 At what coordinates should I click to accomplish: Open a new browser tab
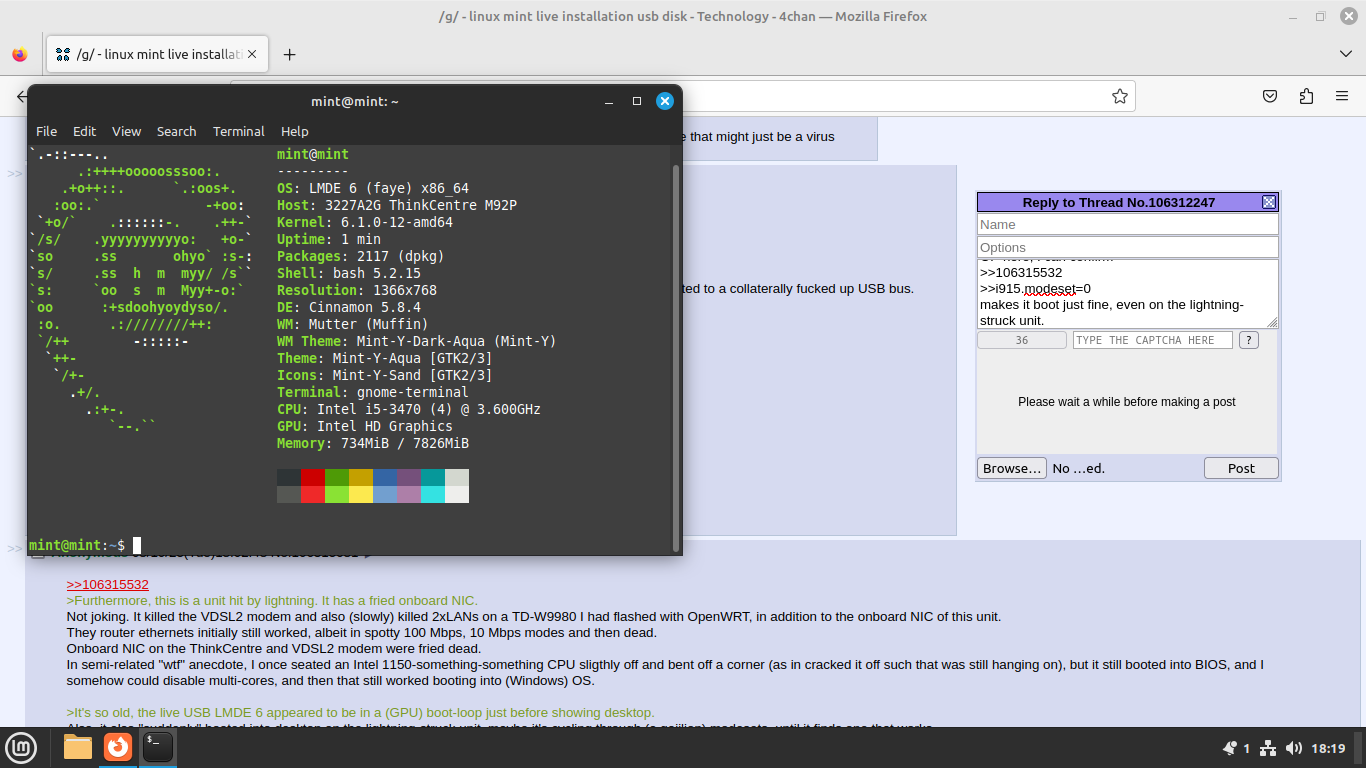289,55
